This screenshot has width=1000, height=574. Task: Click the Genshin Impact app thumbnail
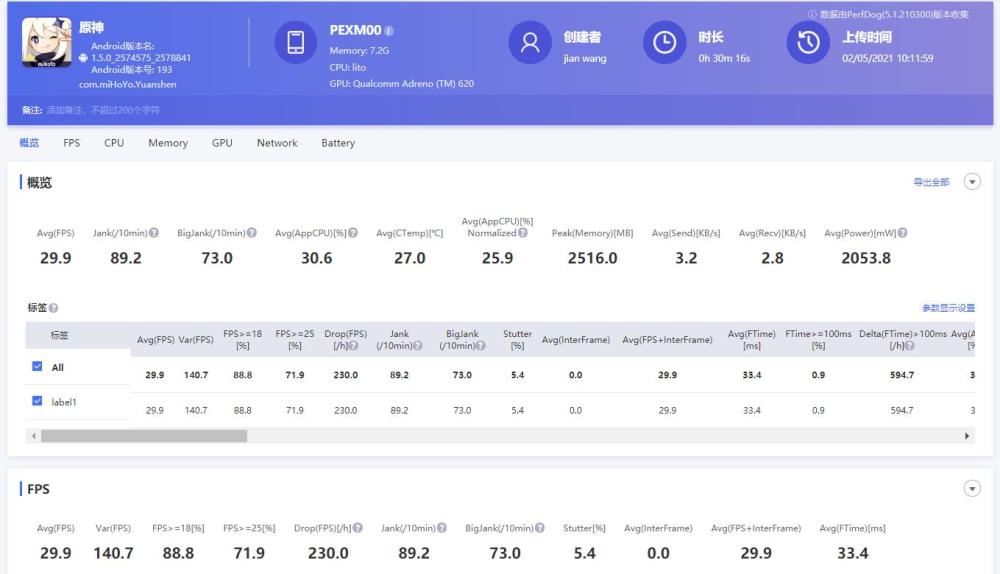point(46,43)
